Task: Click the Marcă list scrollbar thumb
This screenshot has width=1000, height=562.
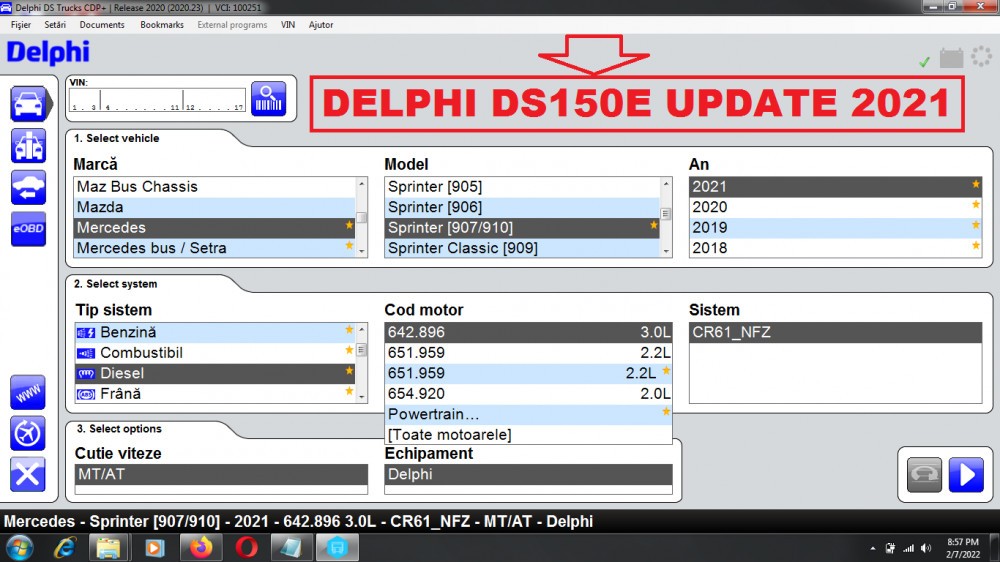Action: pyautogui.click(x=362, y=218)
